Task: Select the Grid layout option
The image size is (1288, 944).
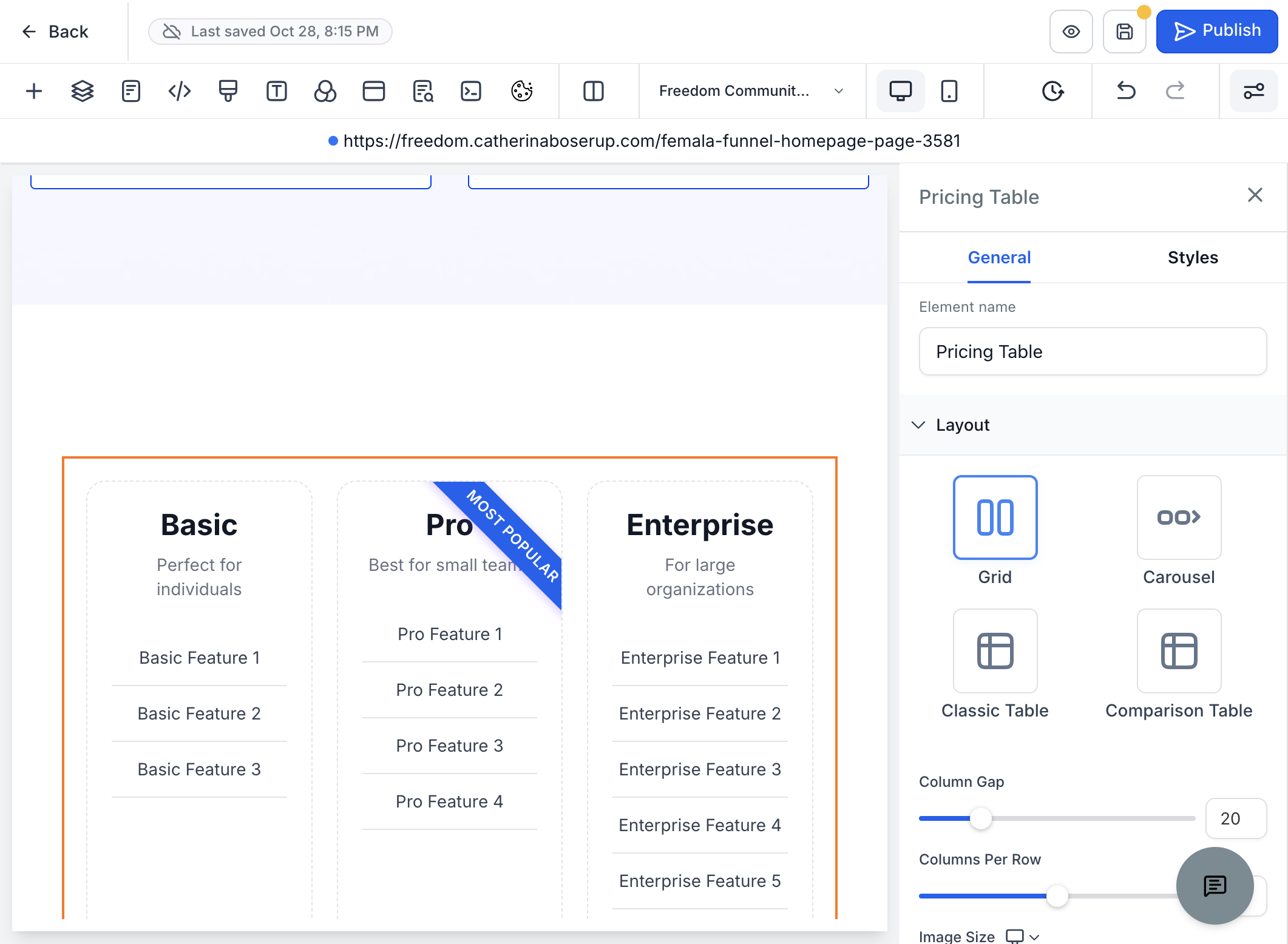Action: pos(995,518)
